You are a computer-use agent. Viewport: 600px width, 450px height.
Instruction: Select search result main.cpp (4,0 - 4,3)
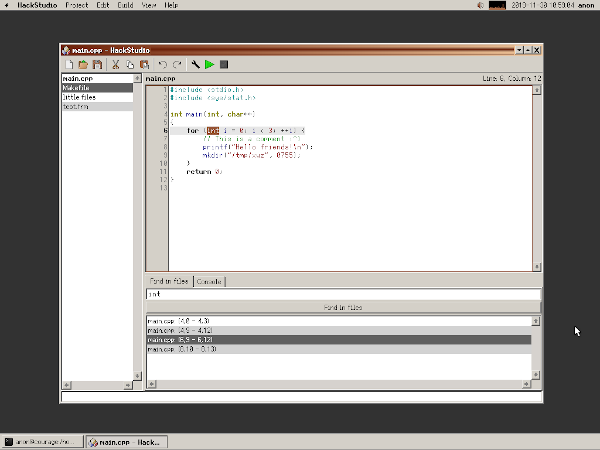click(339, 321)
